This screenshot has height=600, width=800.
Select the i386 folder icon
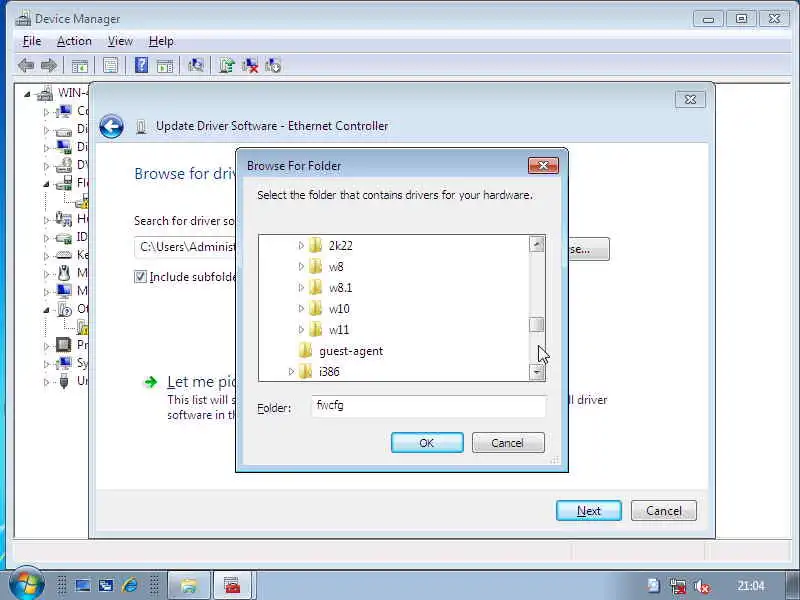click(x=306, y=371)
